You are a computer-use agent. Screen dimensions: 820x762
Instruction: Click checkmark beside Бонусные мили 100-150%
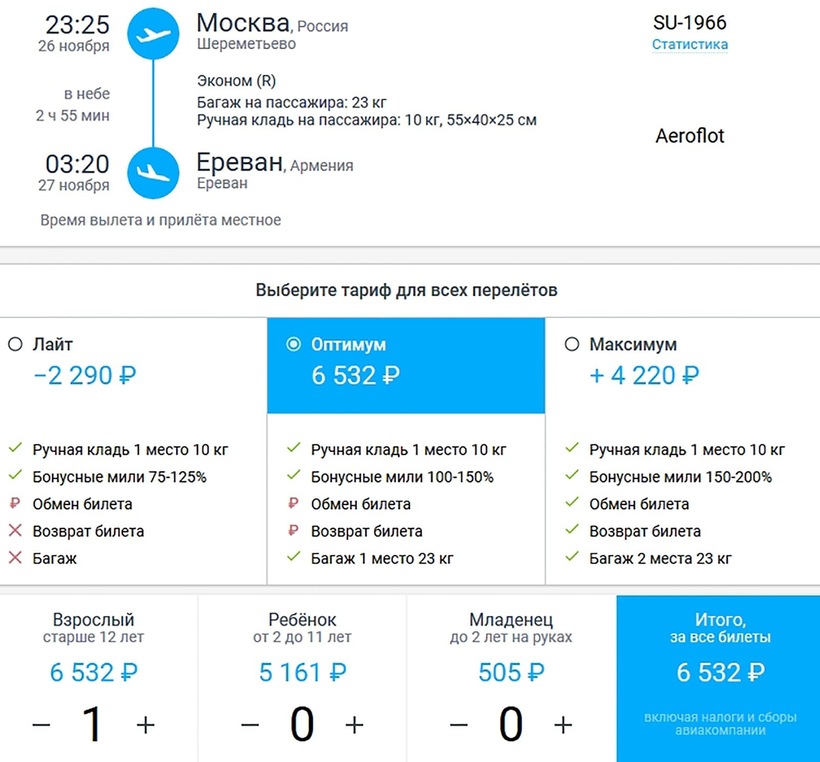coord(293,477)
